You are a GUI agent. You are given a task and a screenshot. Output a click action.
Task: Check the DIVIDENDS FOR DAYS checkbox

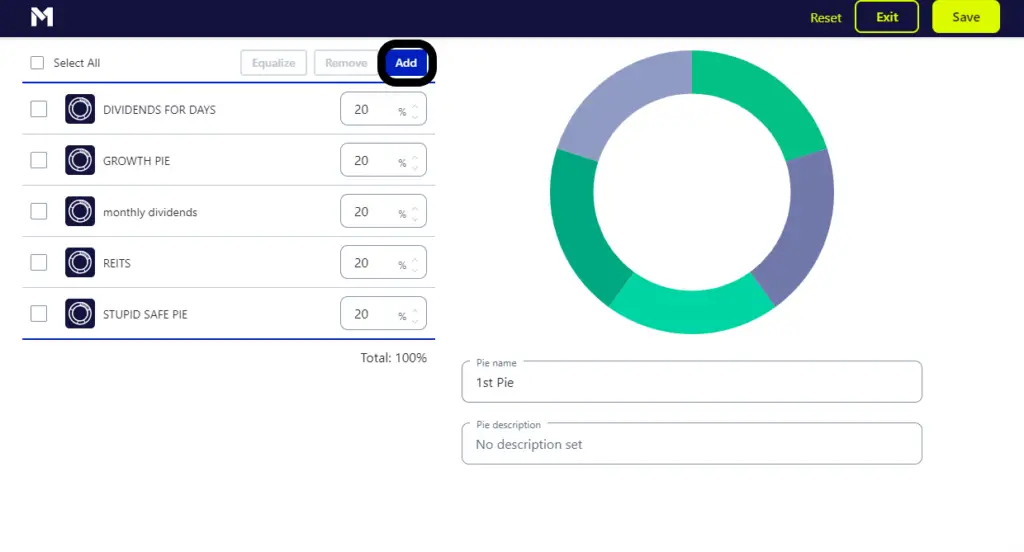[x=39, y=109]
